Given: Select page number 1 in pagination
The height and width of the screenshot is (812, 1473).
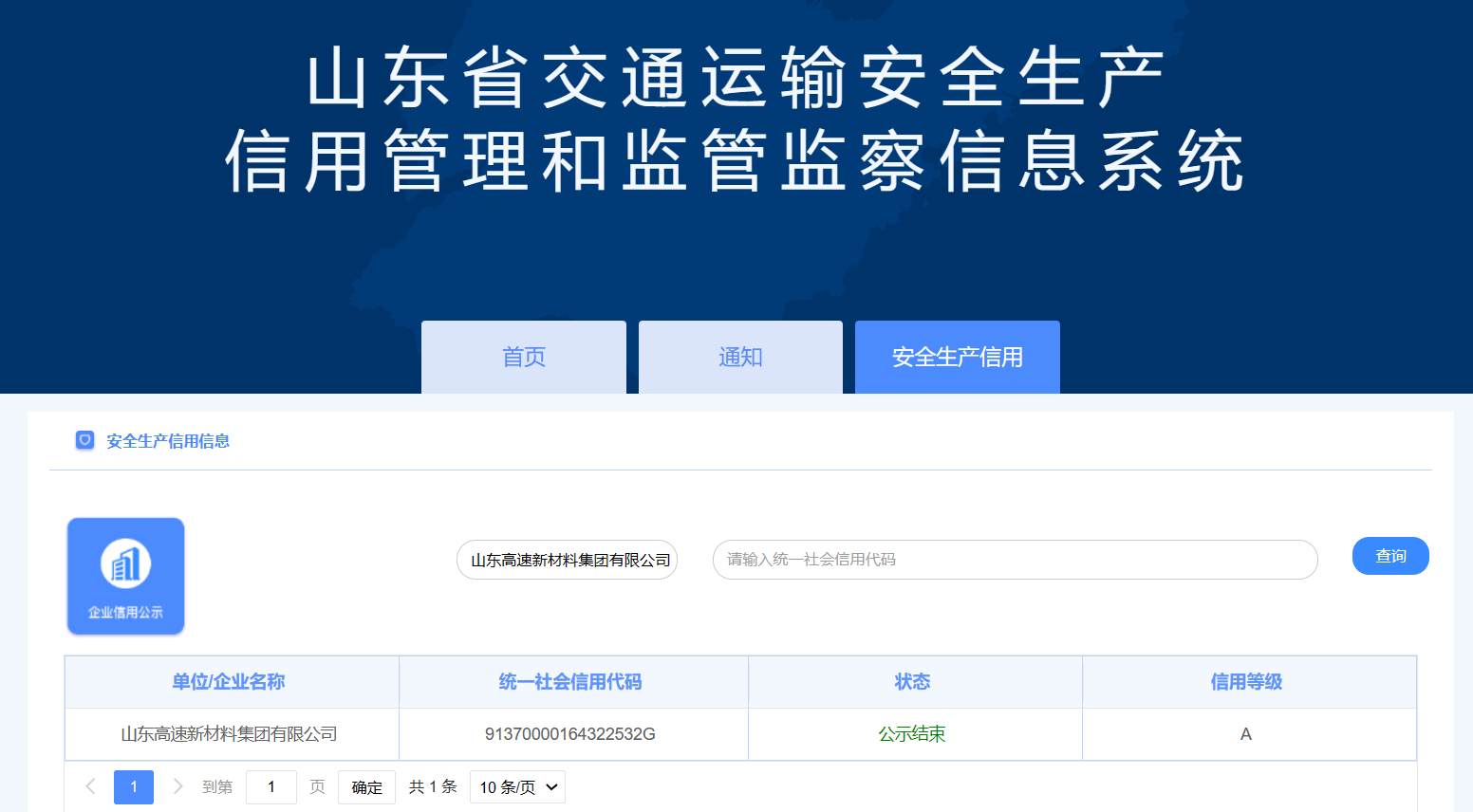Looking at the screenshot, I should point(134,787).
